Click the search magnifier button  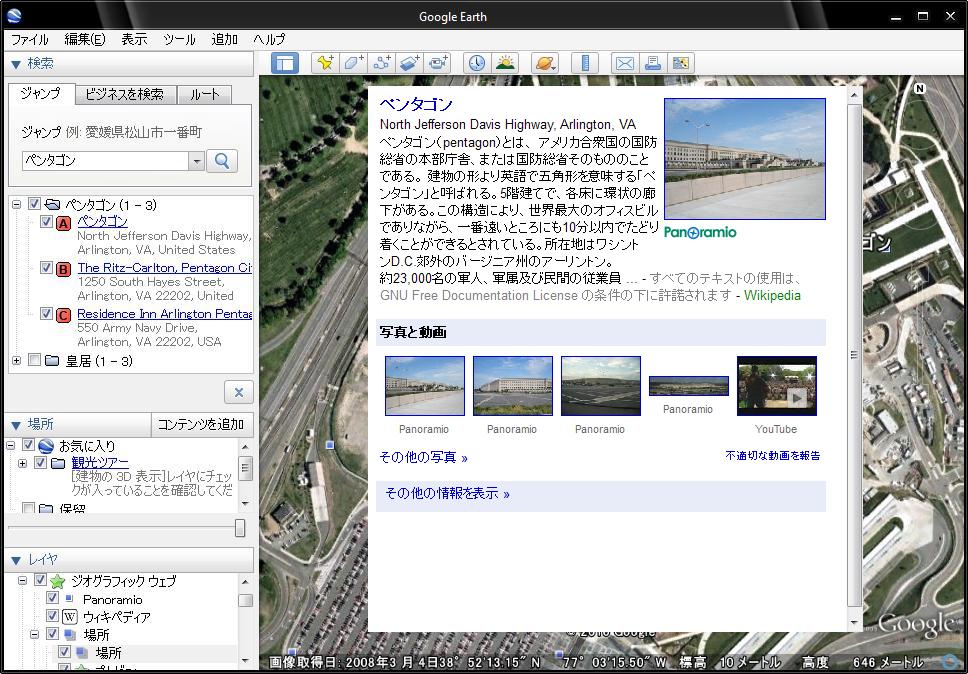(x=222, y=161)
